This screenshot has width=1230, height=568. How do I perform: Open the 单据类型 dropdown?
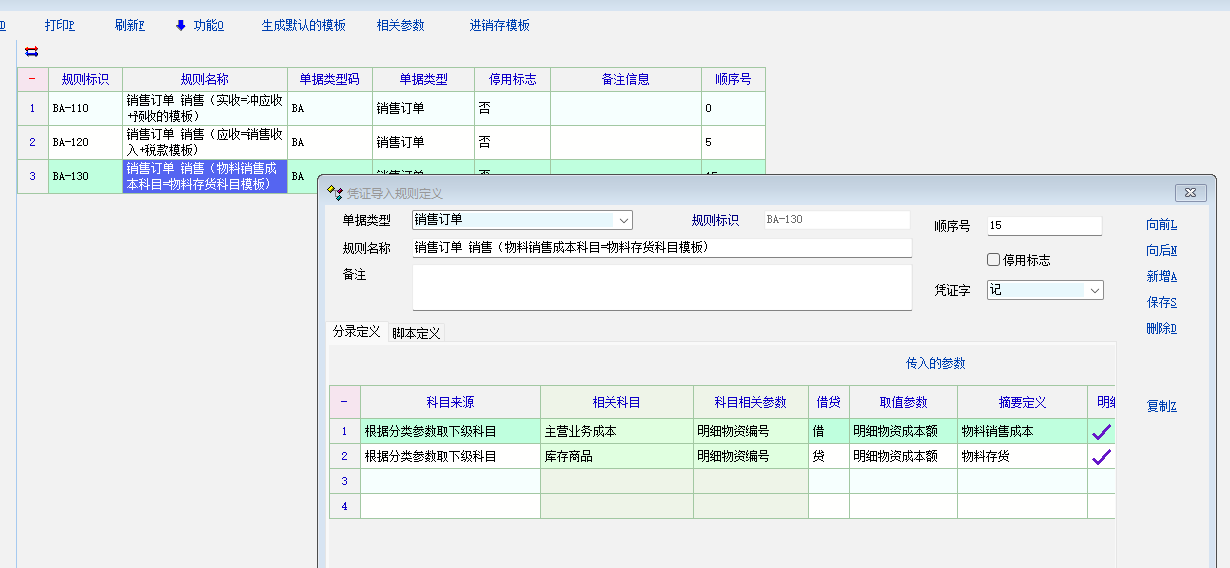pos(624,220)
